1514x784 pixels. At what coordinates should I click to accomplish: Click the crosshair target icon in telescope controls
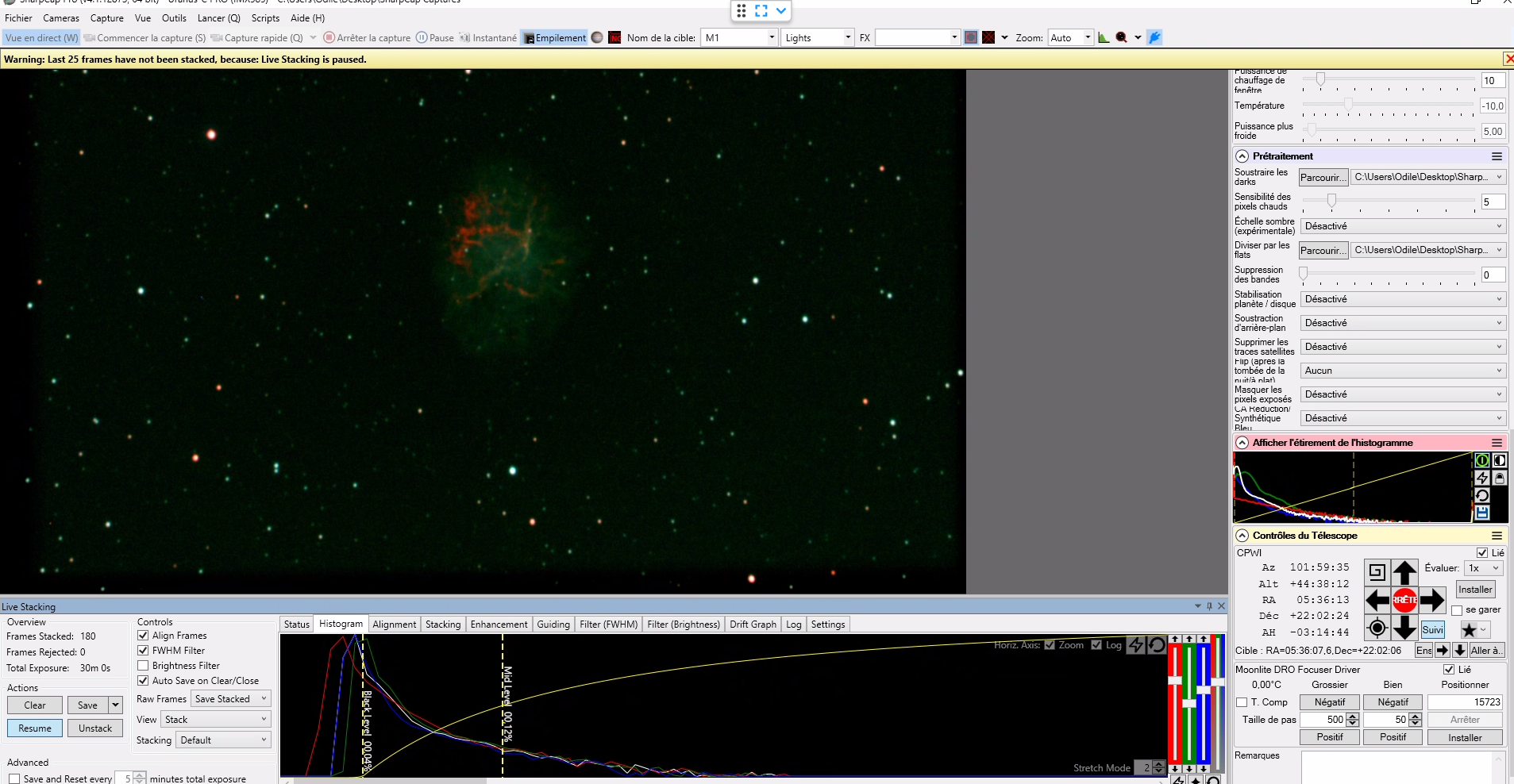tap(1377, 628)
